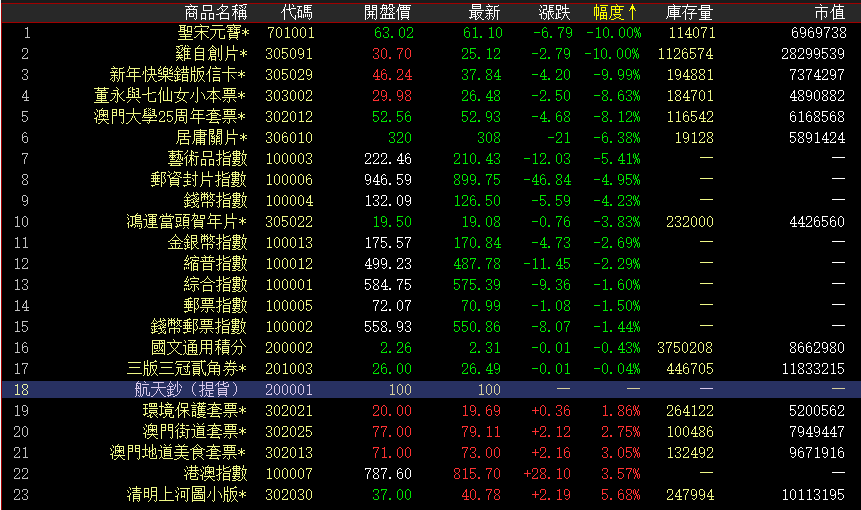Click code 100003
The width and height of the screenshot is (861, 510).
[289, 159]
